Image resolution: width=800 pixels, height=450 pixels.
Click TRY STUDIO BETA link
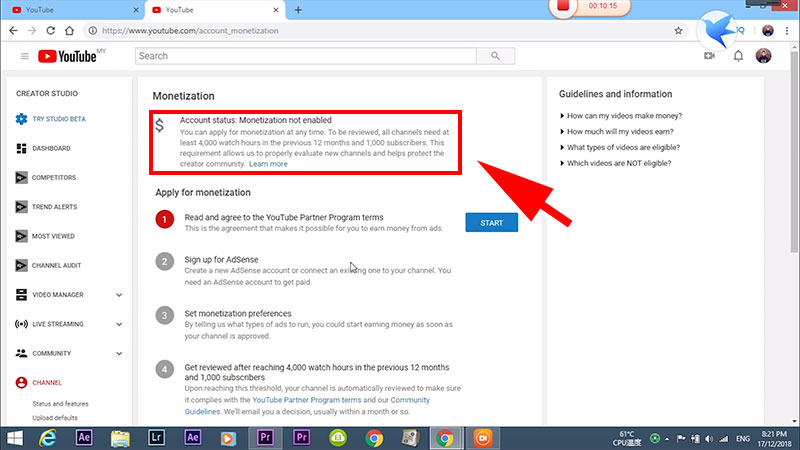click(x=59, y=119)
